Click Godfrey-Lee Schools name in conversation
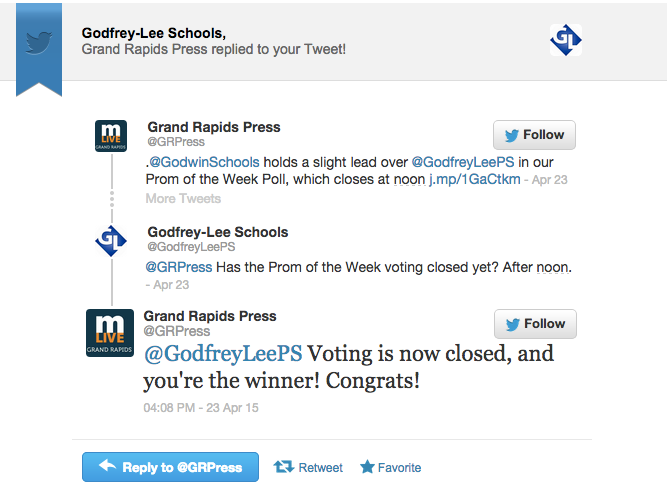Viewport: 667px width, 493px height. coord(218,232)
